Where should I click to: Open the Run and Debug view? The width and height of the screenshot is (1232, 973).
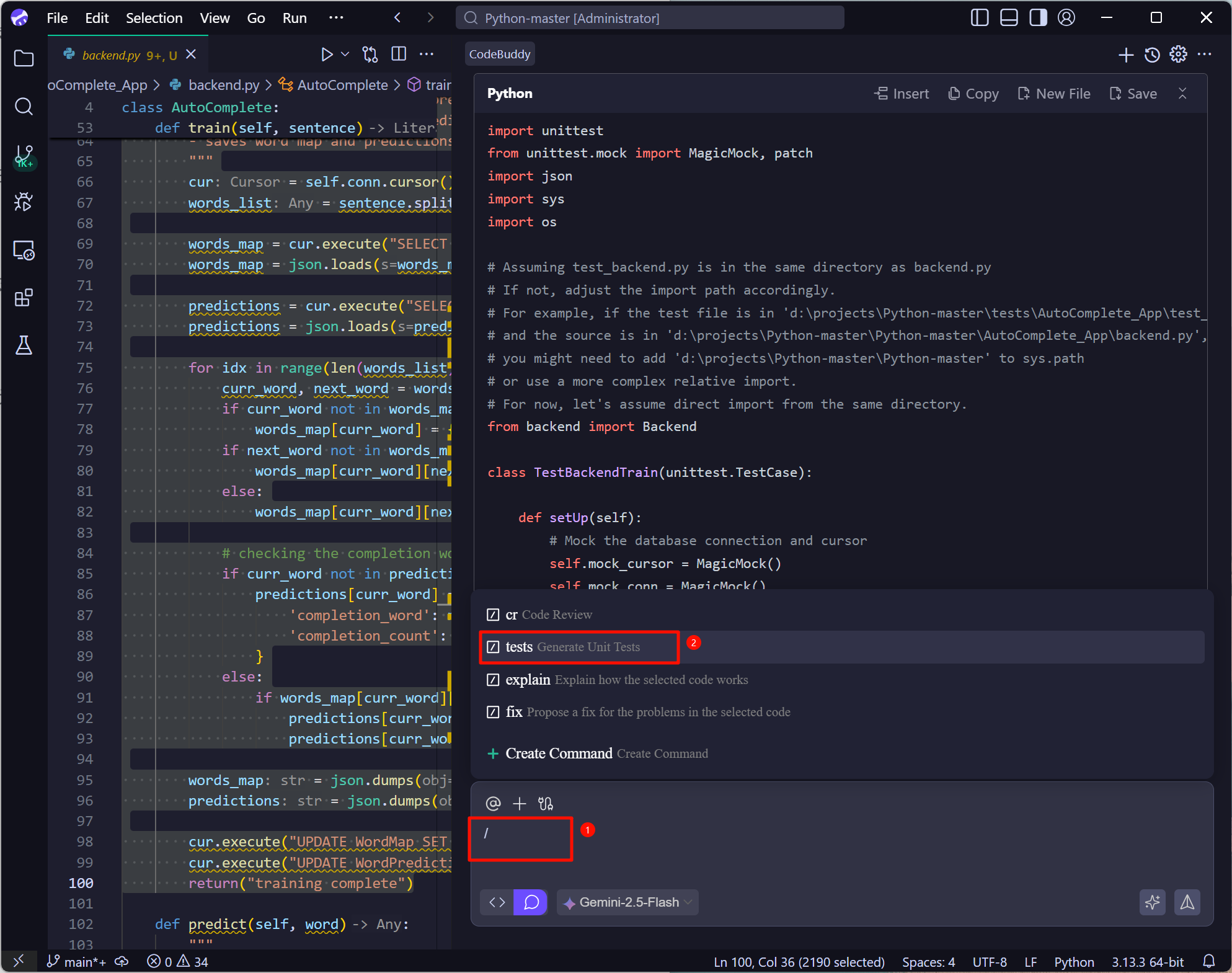point(24,202)
